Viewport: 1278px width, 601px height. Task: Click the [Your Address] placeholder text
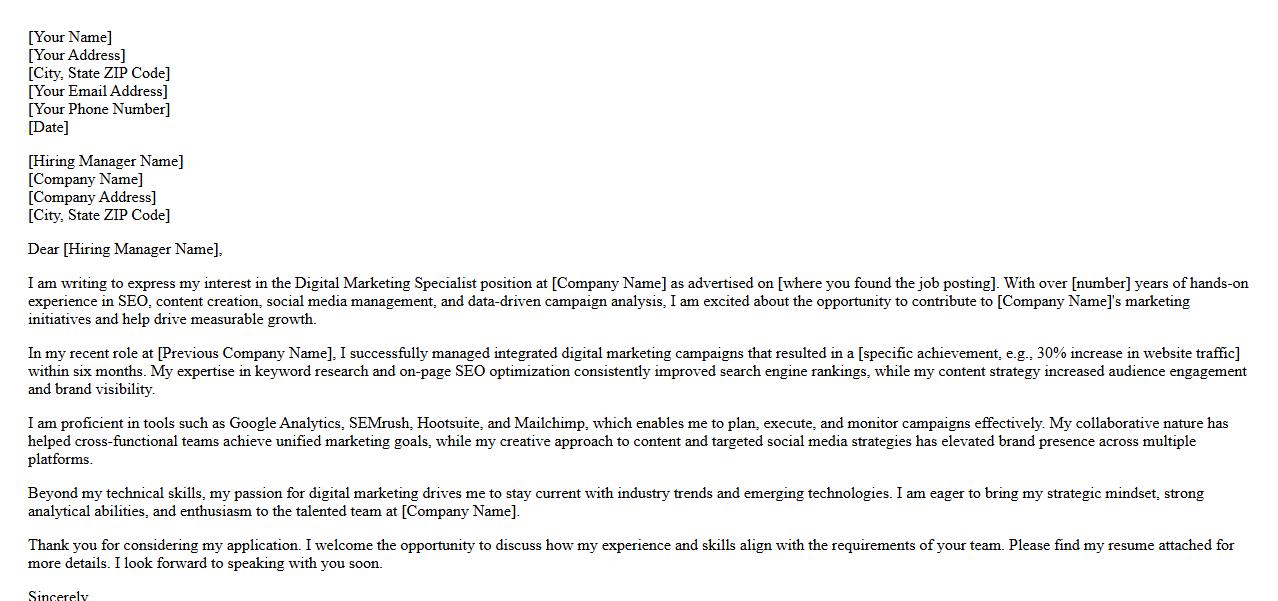(x=77, y=55)
